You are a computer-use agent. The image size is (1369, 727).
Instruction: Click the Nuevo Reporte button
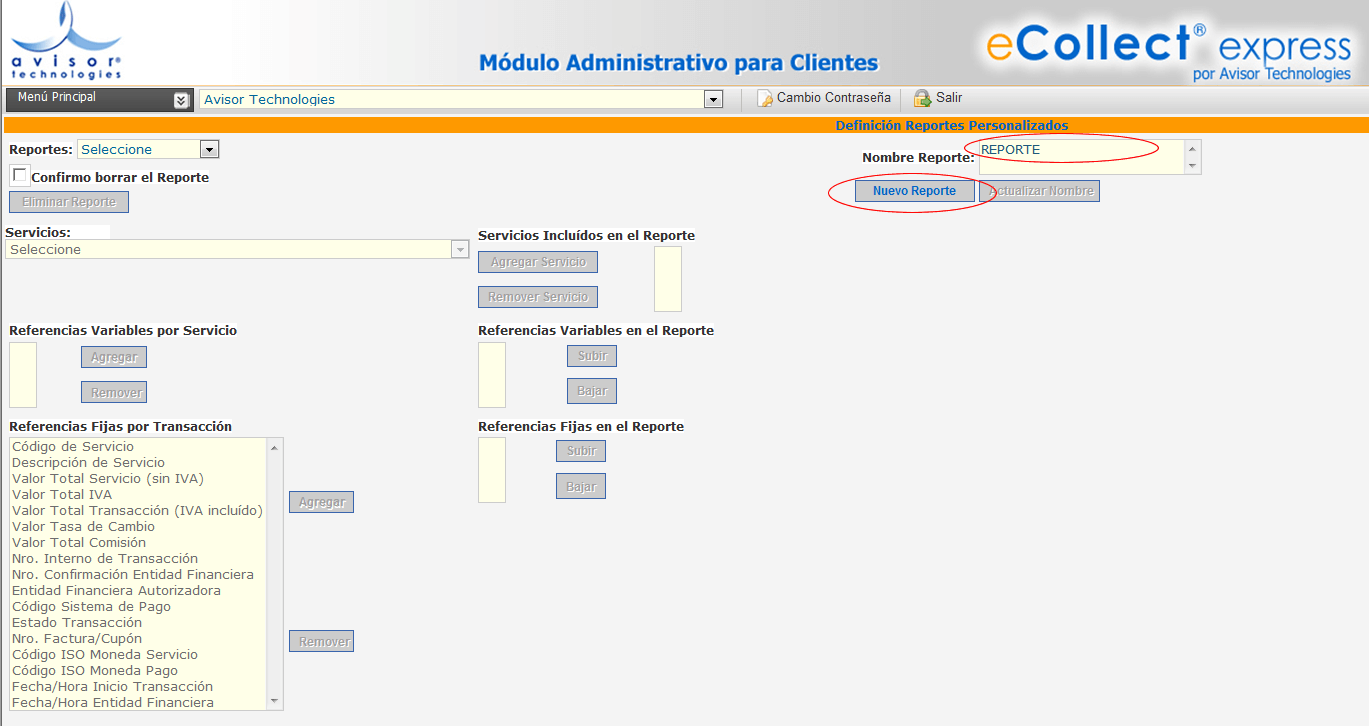pyautogui.click(x=914, y=191)
